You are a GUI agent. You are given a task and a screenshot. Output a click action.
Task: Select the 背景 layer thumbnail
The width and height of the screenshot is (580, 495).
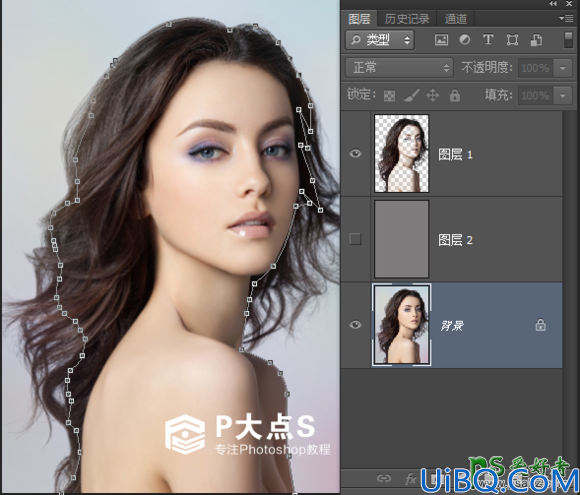402,325
